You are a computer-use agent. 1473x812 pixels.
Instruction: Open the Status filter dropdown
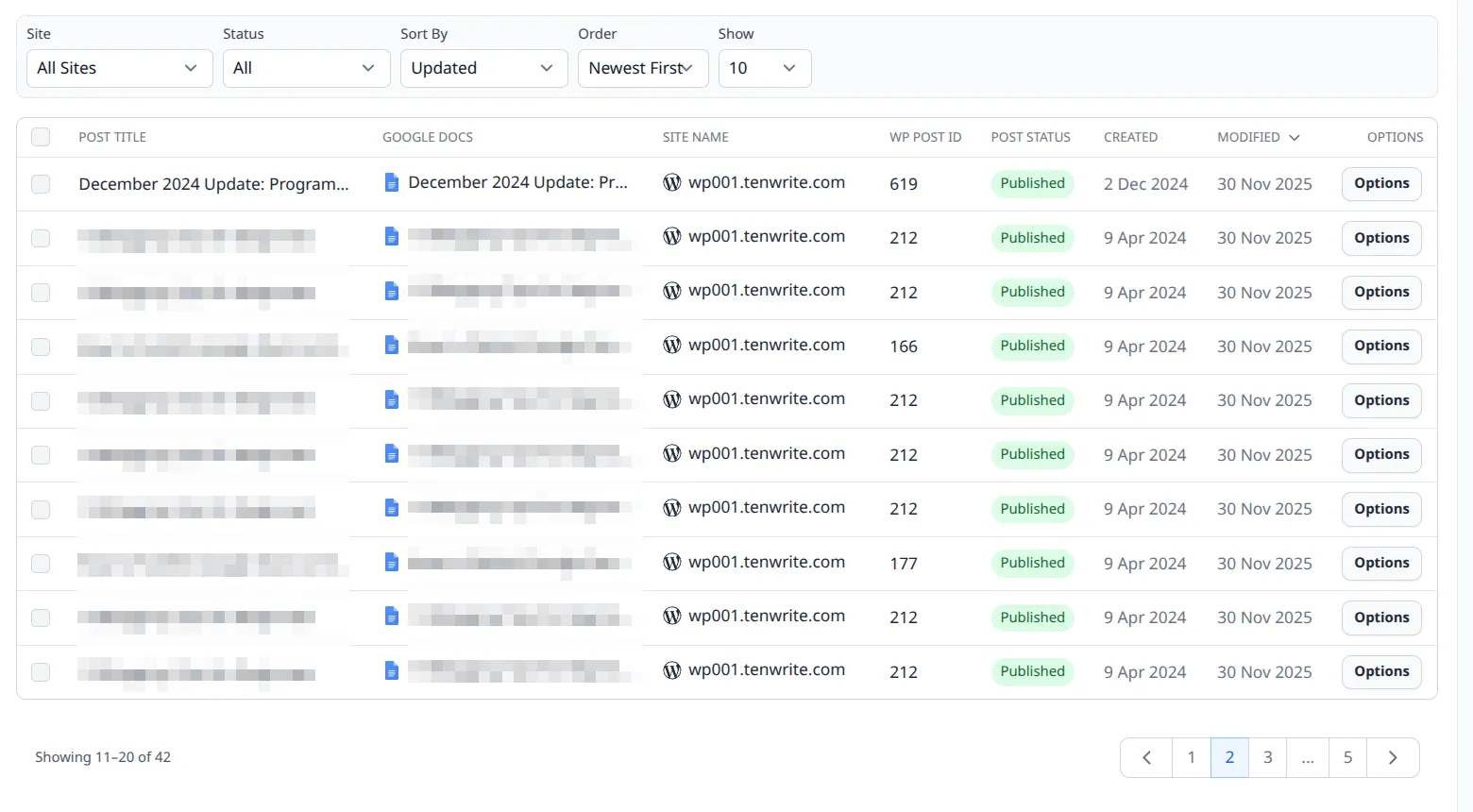306,68
